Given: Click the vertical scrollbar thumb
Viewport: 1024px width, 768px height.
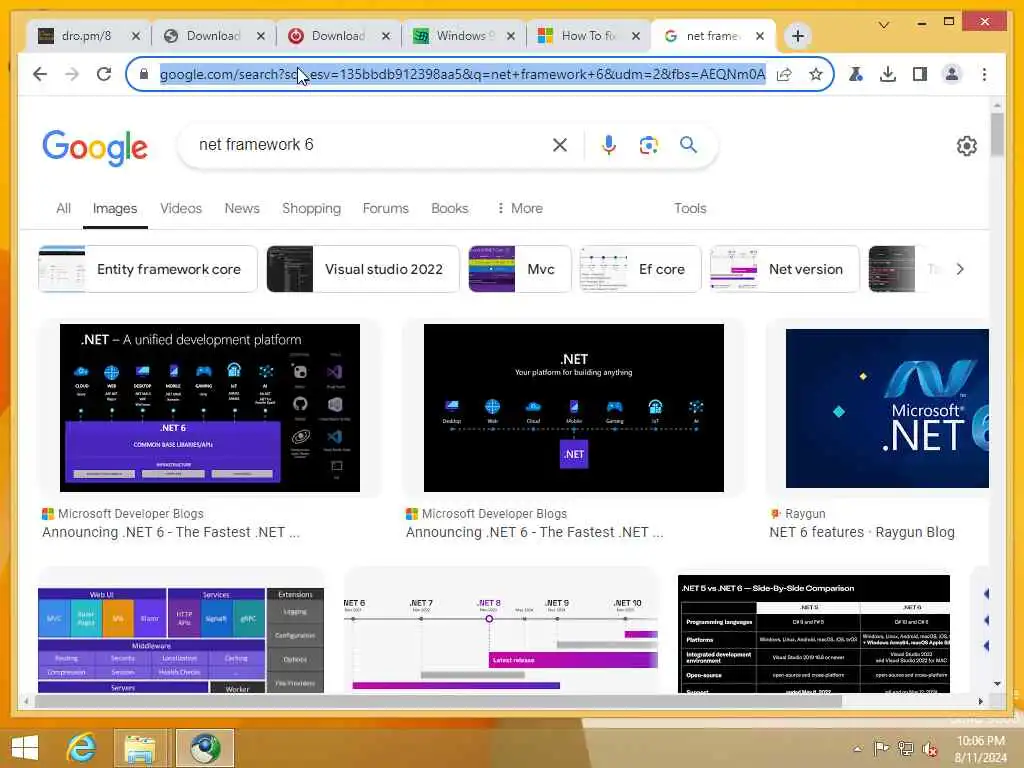Looking at the screenshot, I should coord(997,135).
